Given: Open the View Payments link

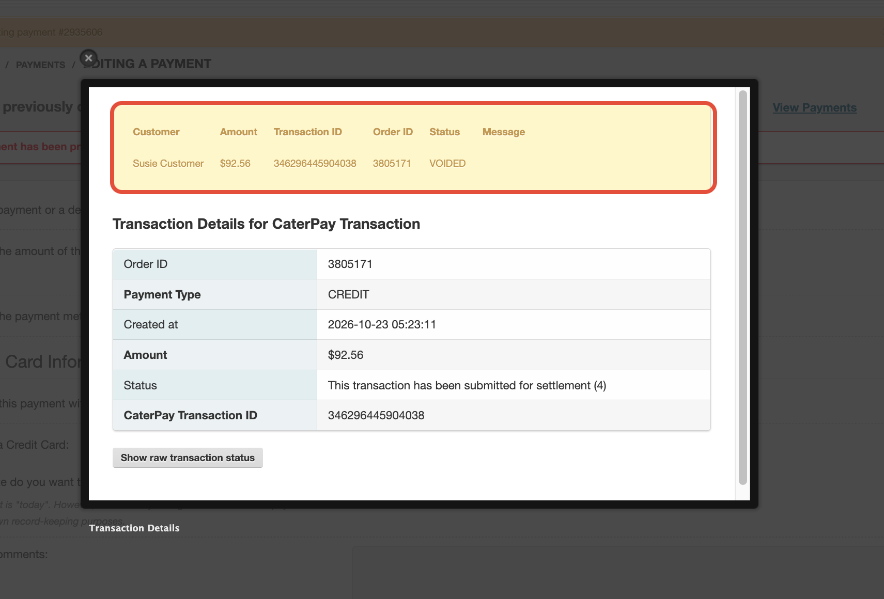Looking at the screenshot, I should click(814, 107).
